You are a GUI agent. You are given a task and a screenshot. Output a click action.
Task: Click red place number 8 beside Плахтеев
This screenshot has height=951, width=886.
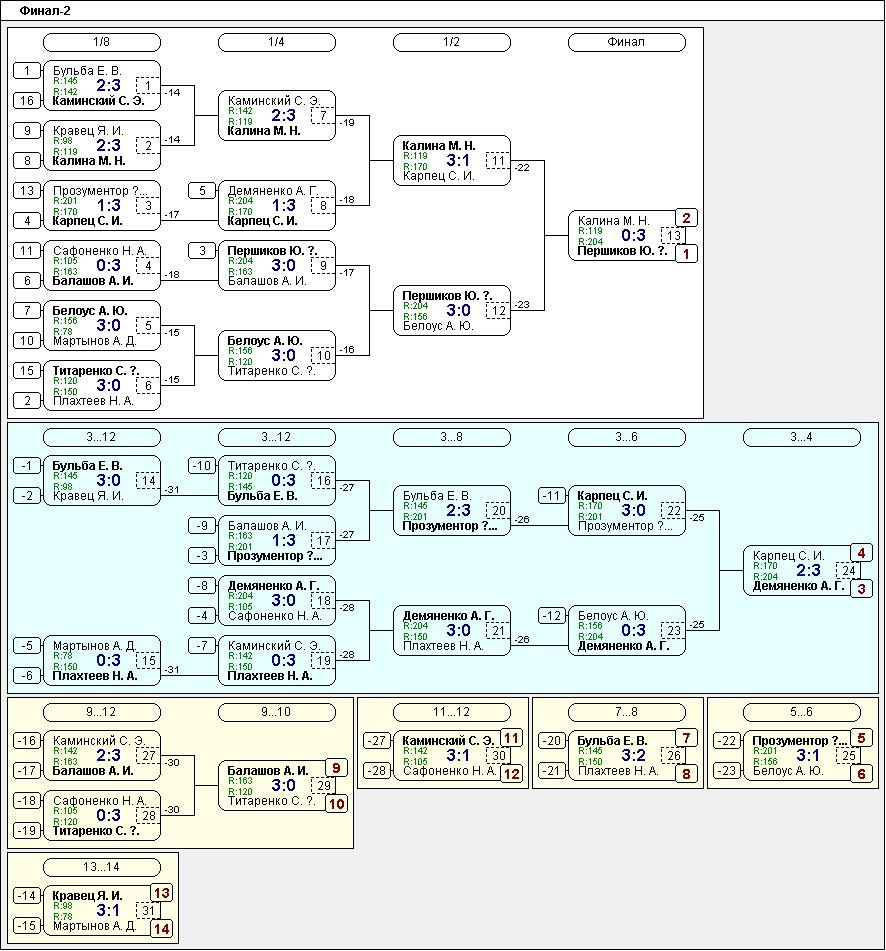[686, 774]
